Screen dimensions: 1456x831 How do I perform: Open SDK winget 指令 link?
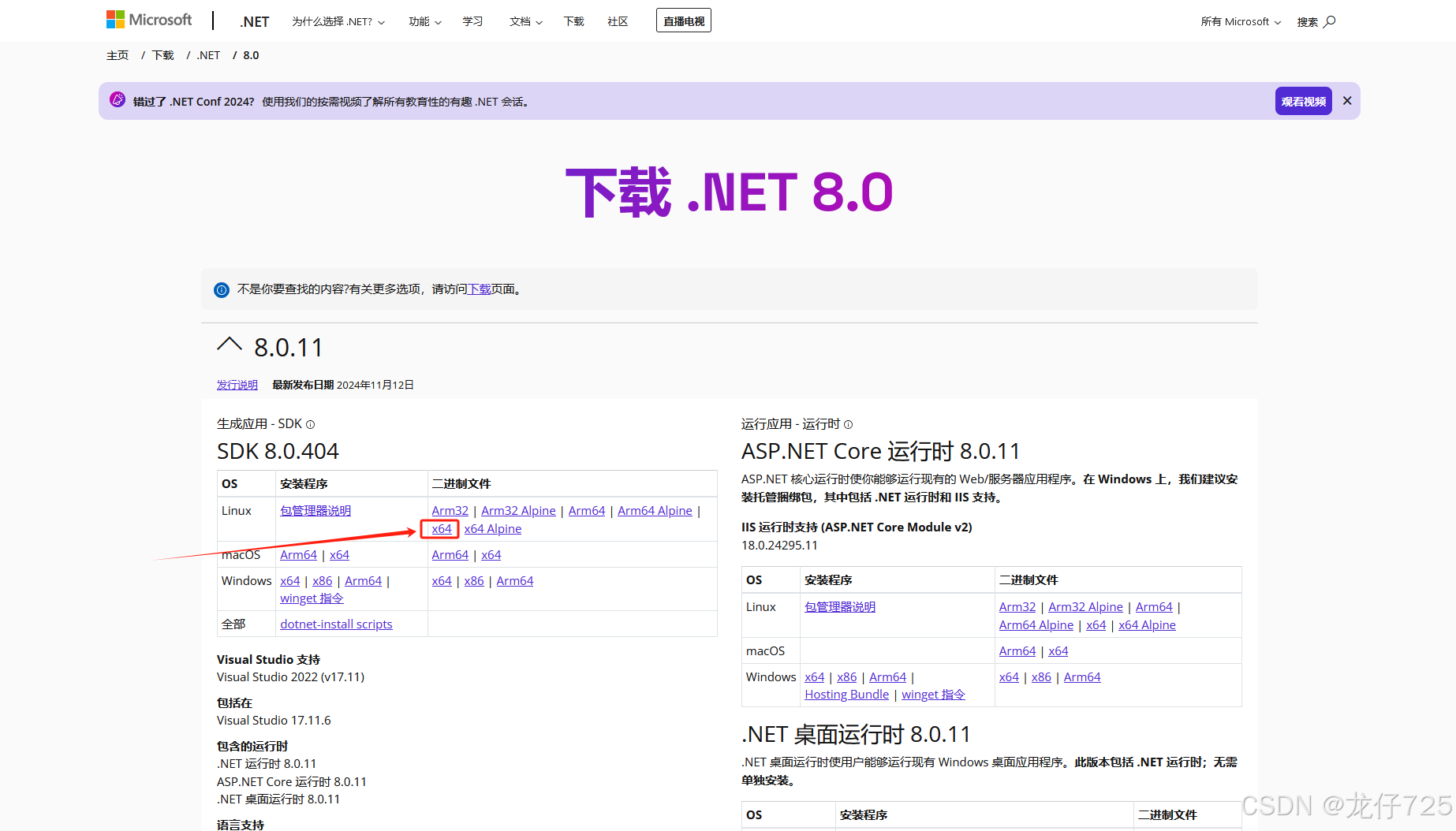[312, 598]
